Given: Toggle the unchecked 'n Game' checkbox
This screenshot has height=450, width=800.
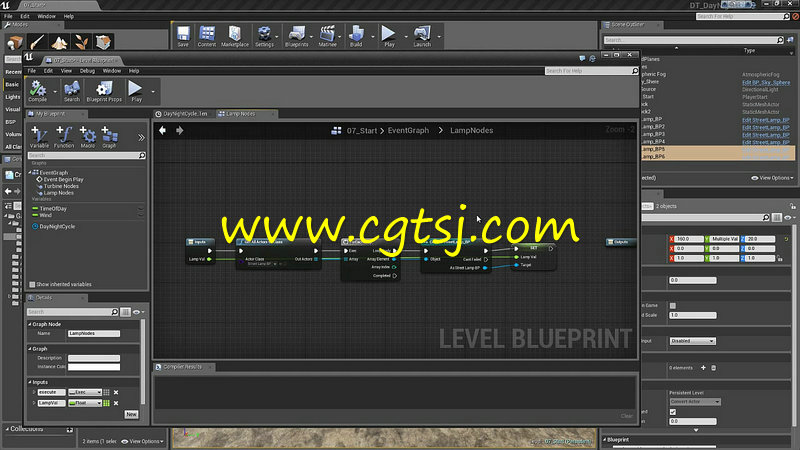Looking at the screenshot, I should point(673,306).
